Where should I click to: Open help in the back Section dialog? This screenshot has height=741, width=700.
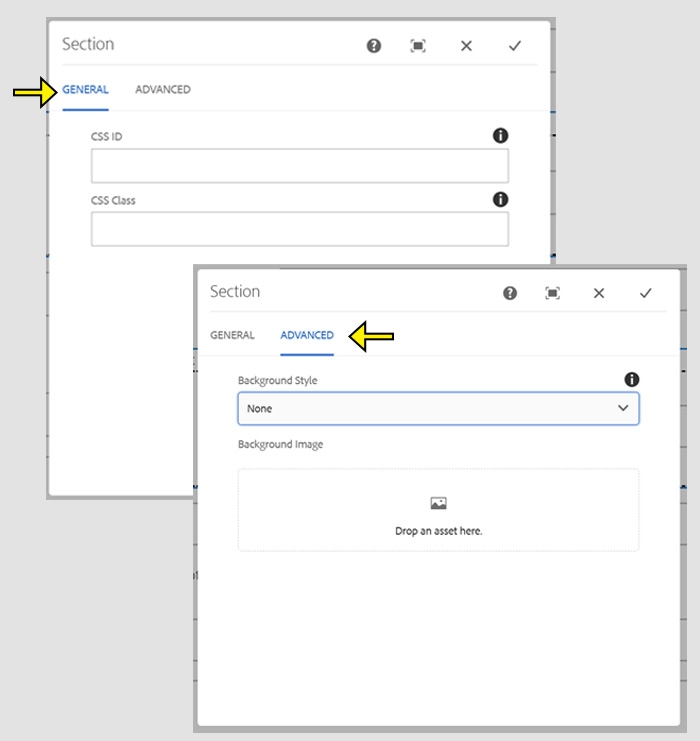373,46
